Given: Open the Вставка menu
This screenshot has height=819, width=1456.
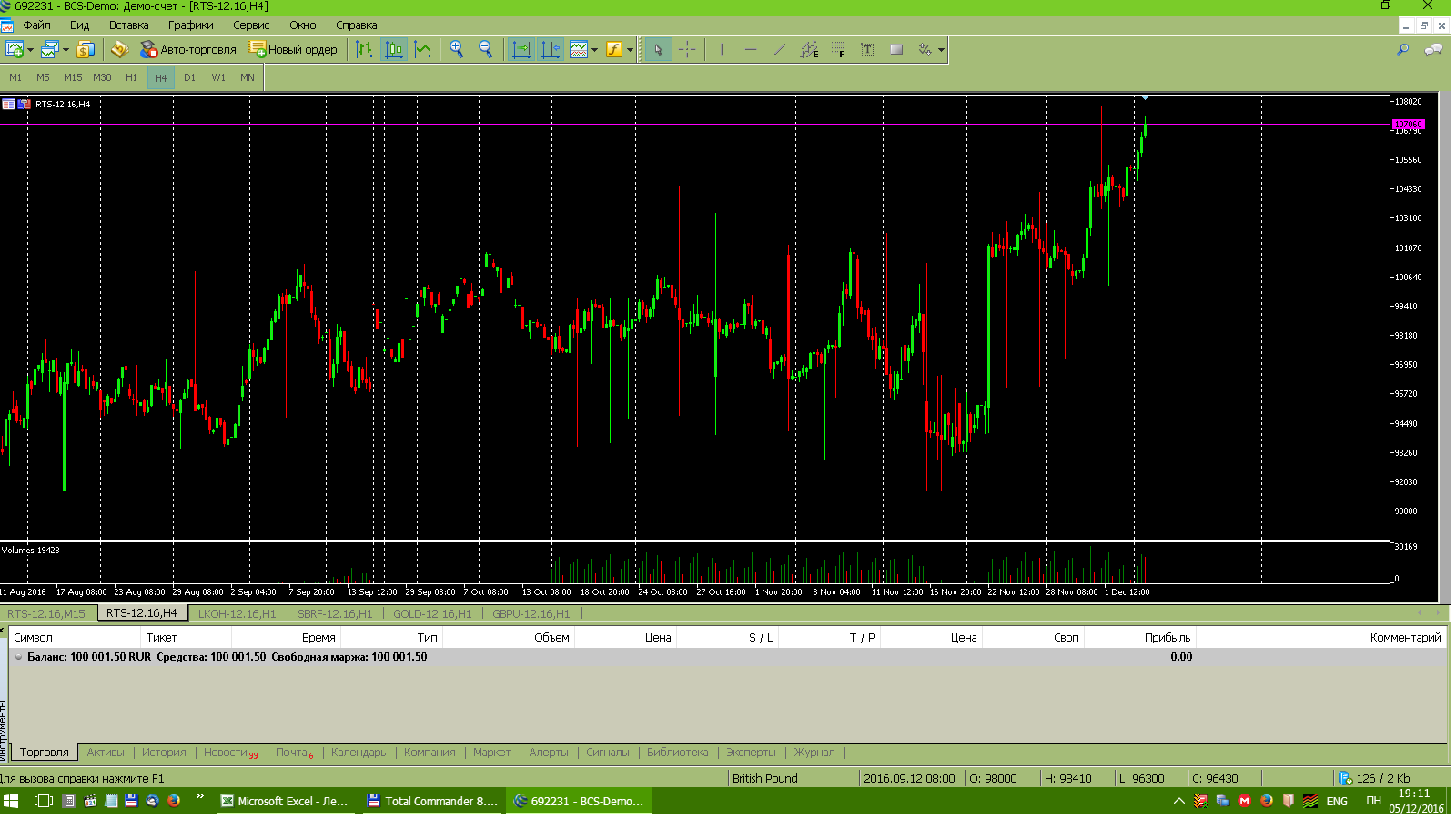Looking at the screenshot, I should click(x=128, y=25).
